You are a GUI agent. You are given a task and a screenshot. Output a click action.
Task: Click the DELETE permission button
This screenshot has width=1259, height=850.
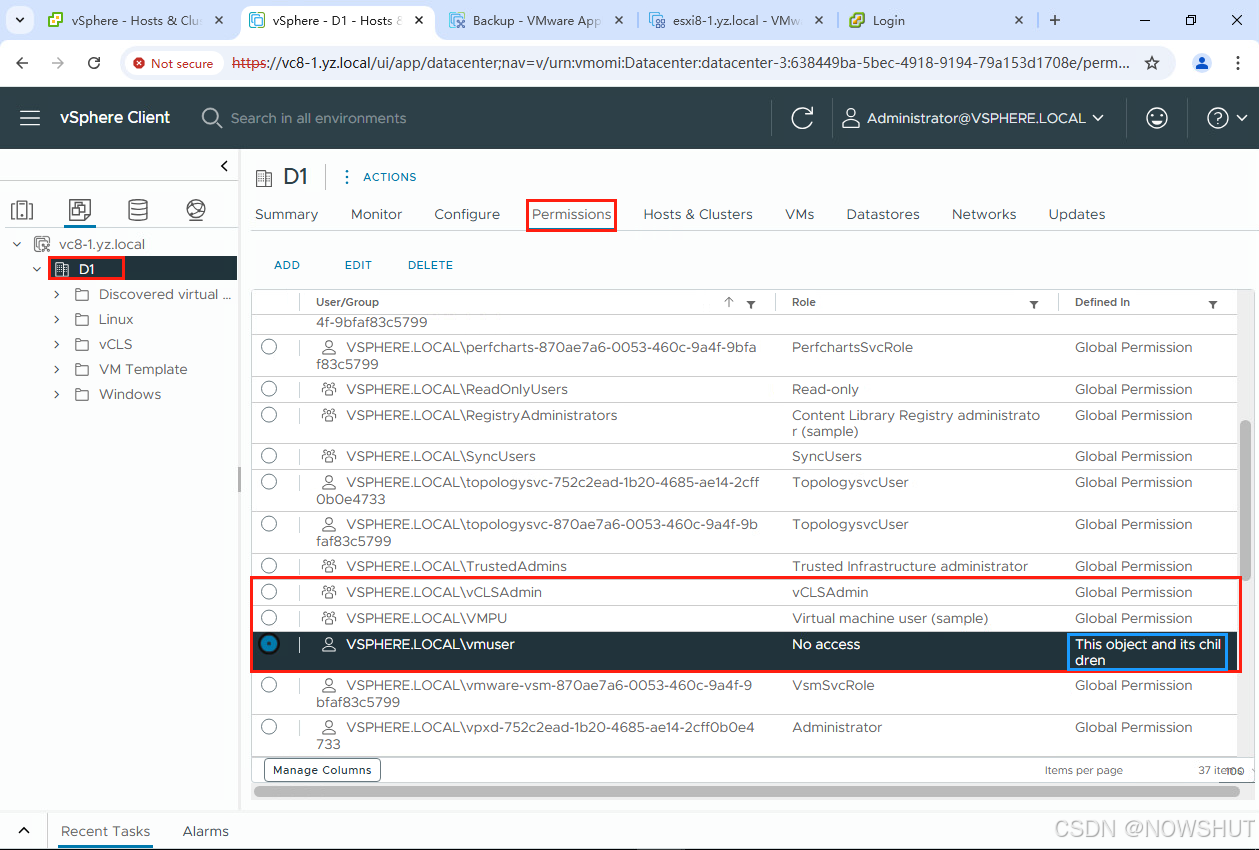[x=430, y=265]
